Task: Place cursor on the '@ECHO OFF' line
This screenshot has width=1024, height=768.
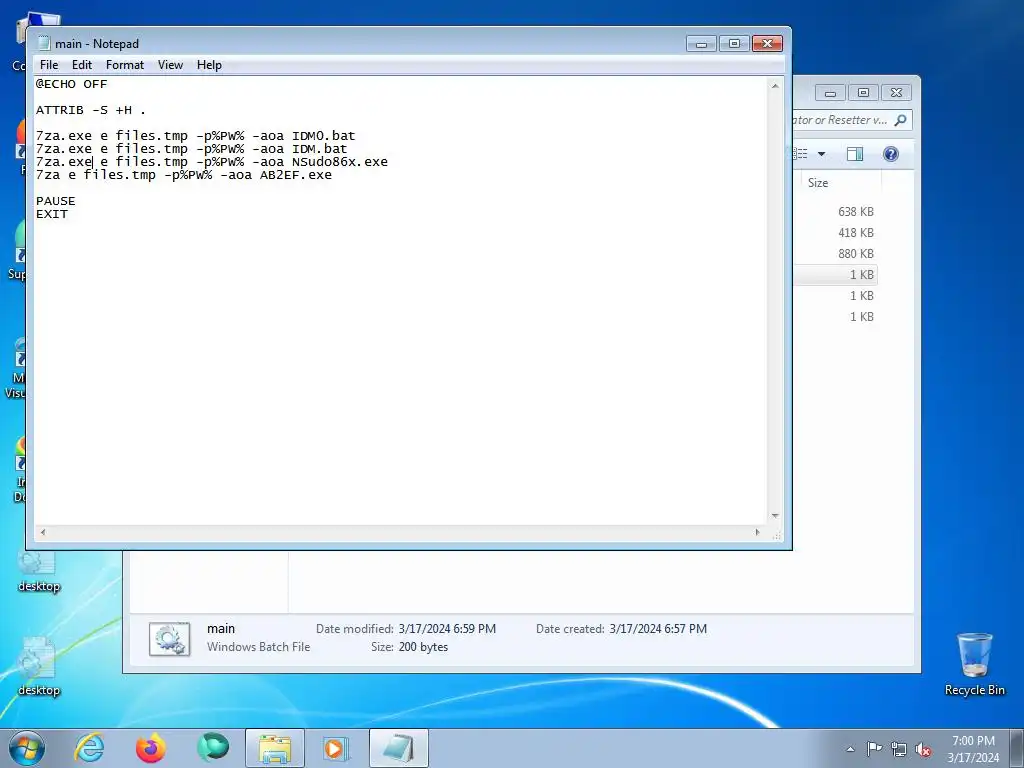Action: pos(71,84)
